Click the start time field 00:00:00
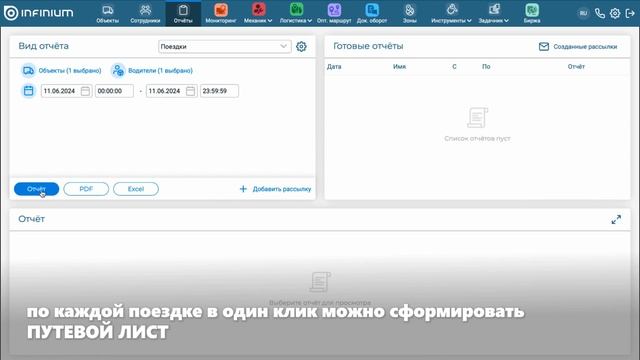The height and width of the screenshot is (360, 640). point(114,91)
